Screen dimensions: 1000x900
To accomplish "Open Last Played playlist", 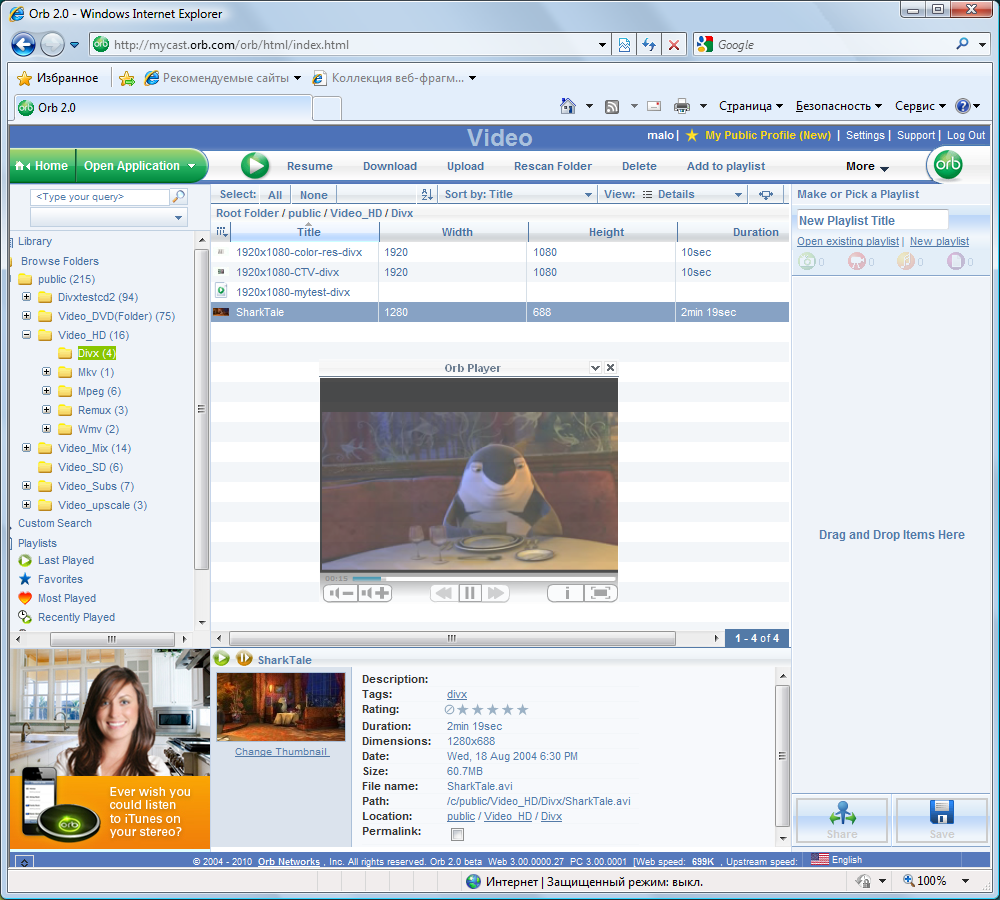I will 66,560.
